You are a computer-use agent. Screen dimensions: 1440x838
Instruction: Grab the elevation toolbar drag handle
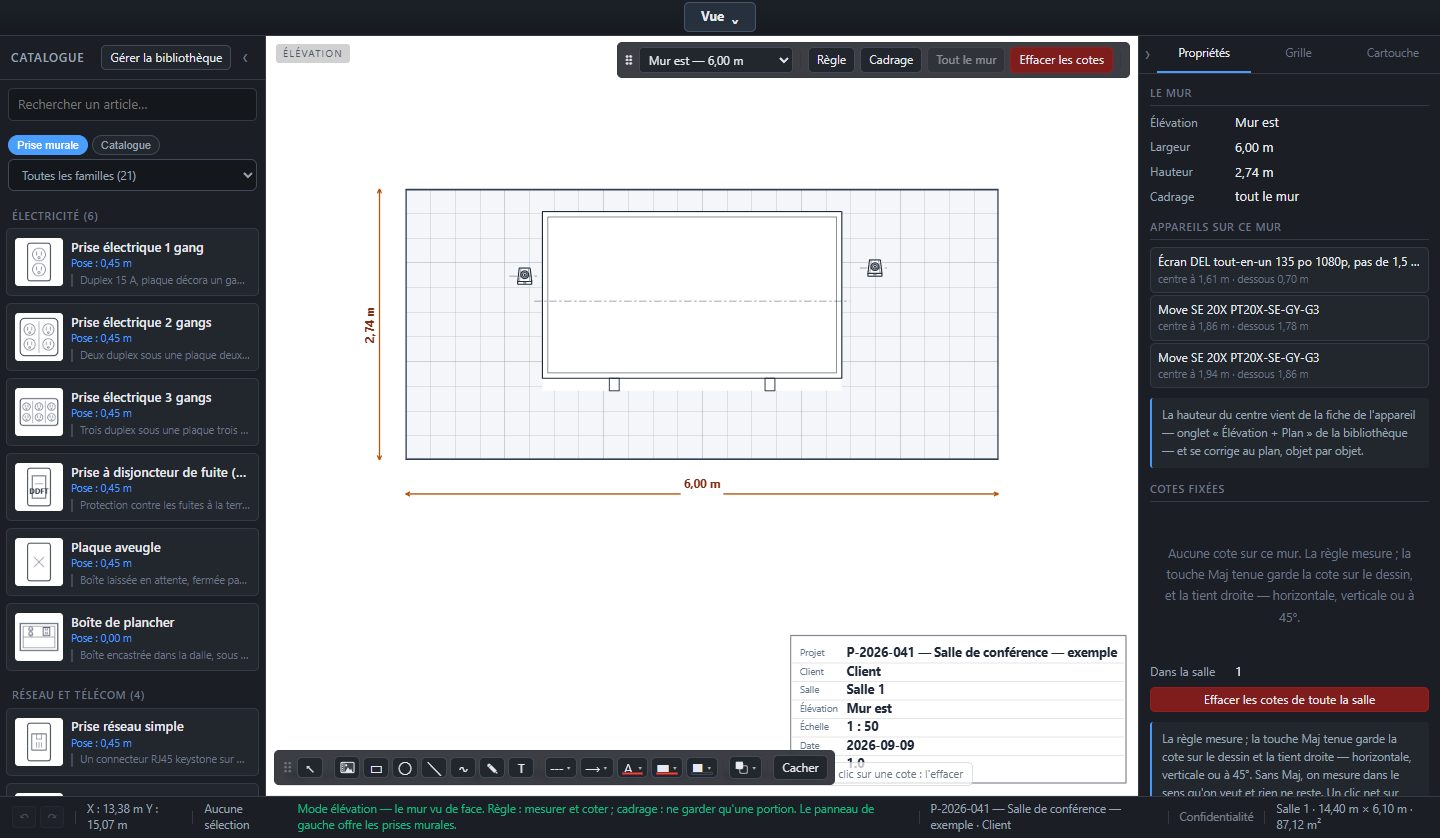(629, 60)
